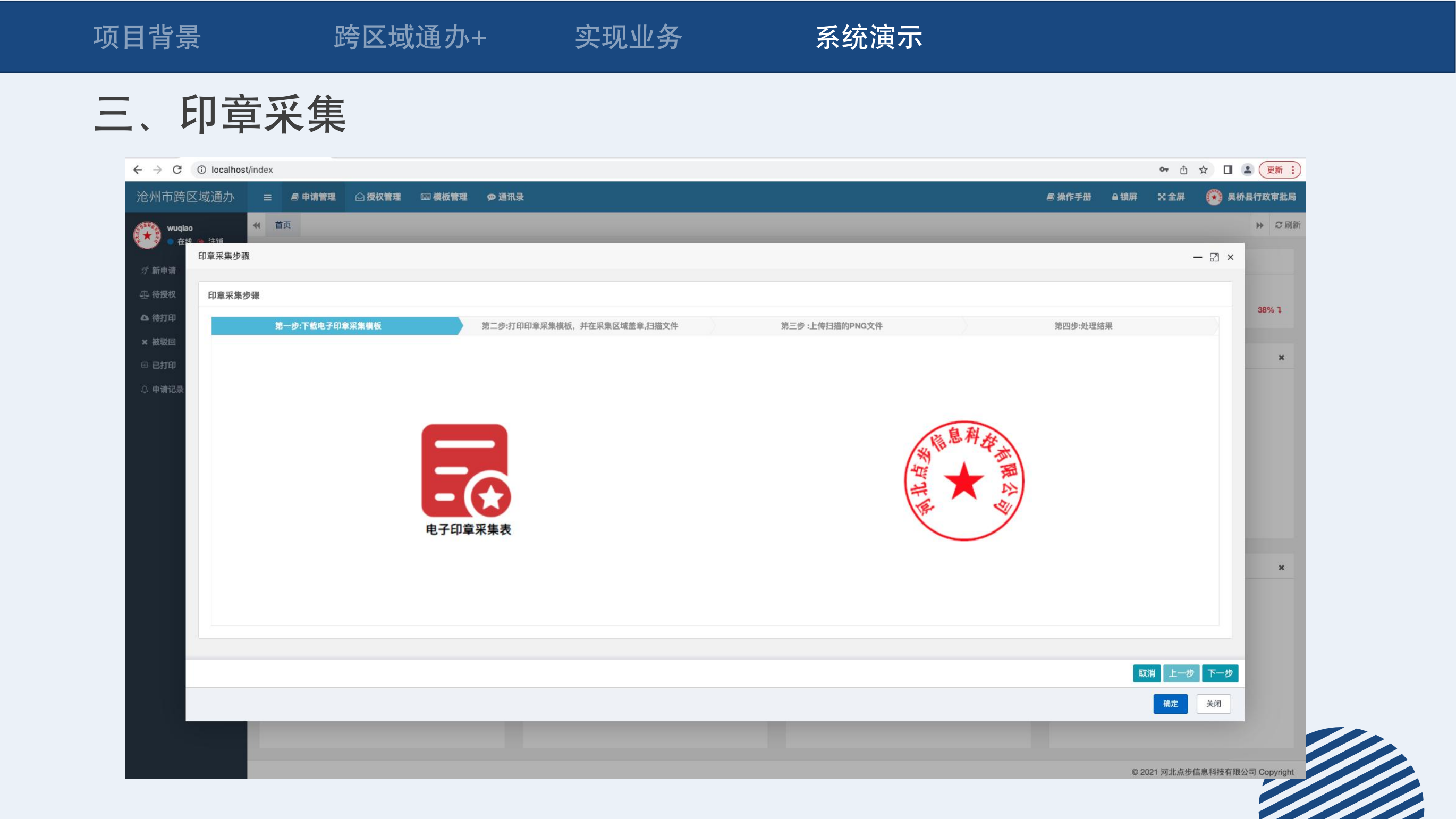Click the red company seal image
This screenshot has height=819, width=1456.
coord(964,480)
